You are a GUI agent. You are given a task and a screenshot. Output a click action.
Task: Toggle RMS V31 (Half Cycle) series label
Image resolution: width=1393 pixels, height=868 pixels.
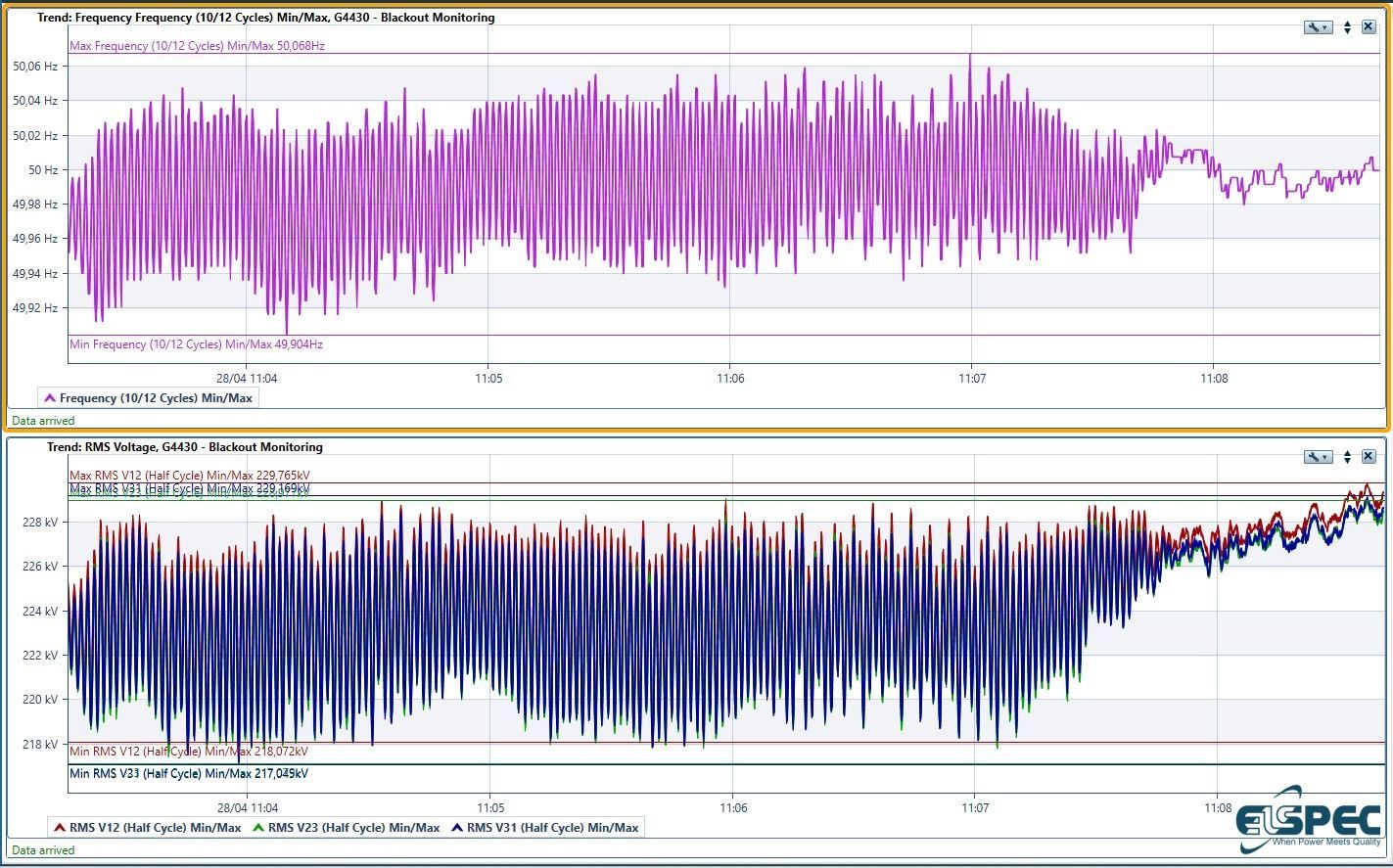pyautogui.click(x=552, y=828)
